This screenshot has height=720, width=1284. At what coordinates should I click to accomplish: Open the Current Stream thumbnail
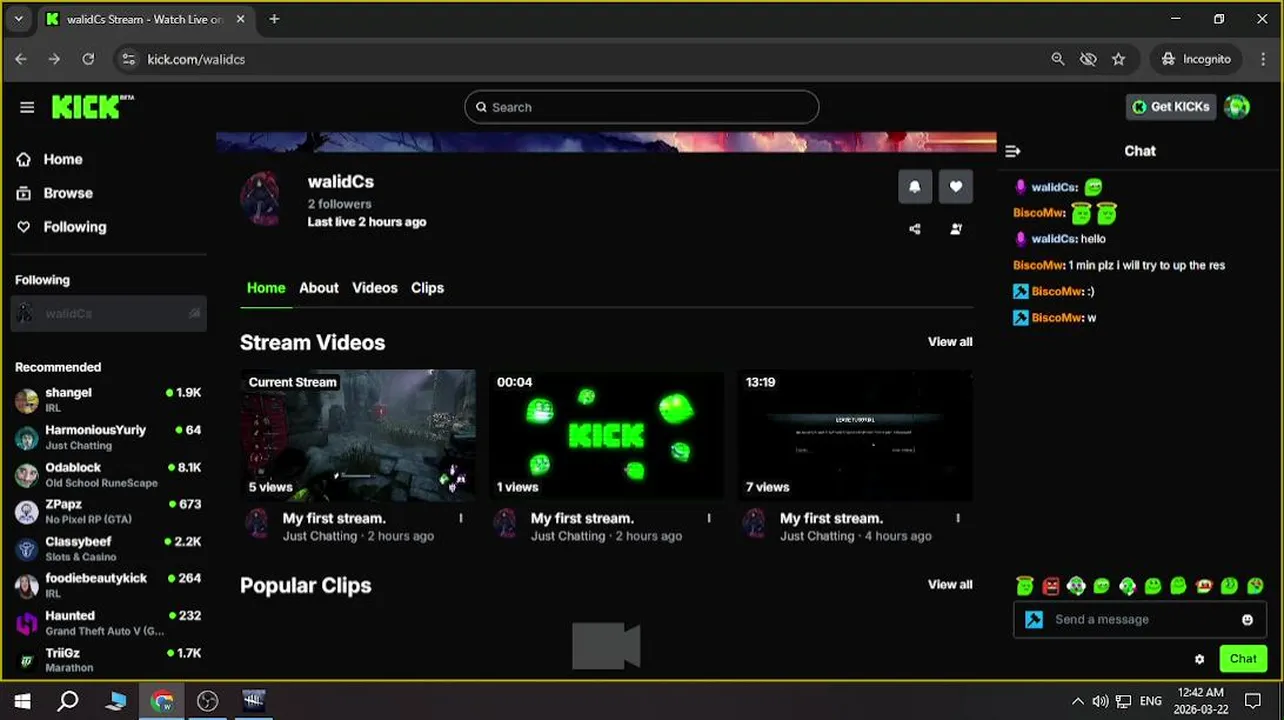(x=358, y=435)
